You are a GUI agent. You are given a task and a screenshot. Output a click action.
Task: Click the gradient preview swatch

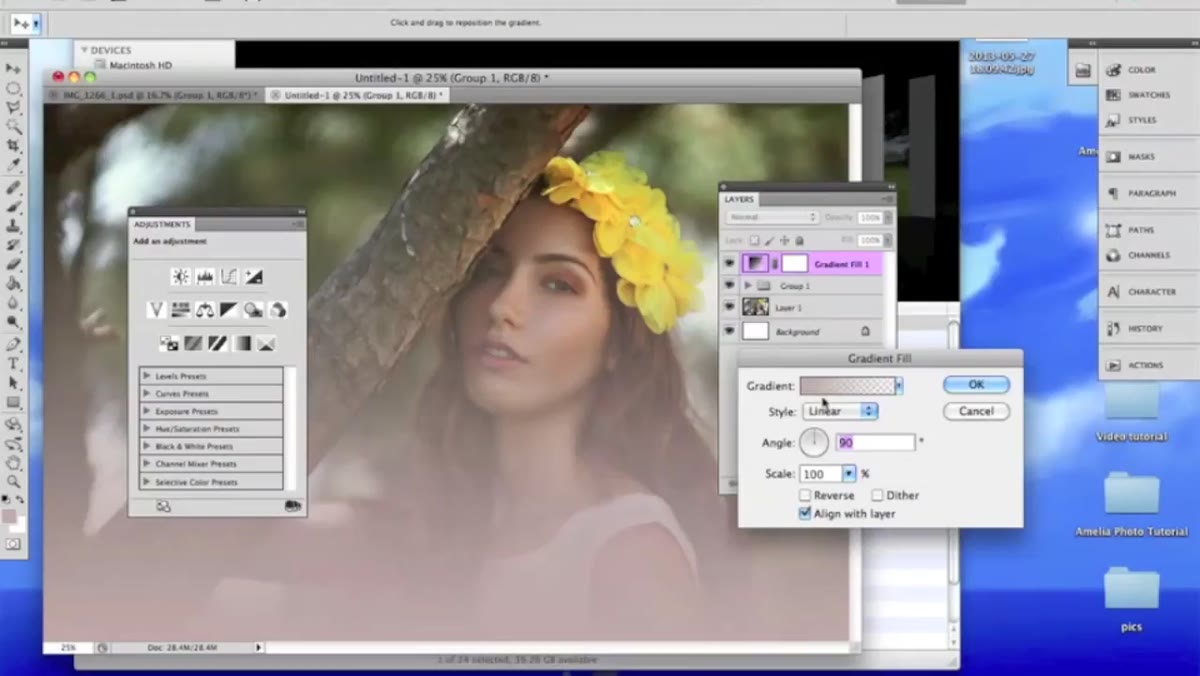tap(847, 386)
